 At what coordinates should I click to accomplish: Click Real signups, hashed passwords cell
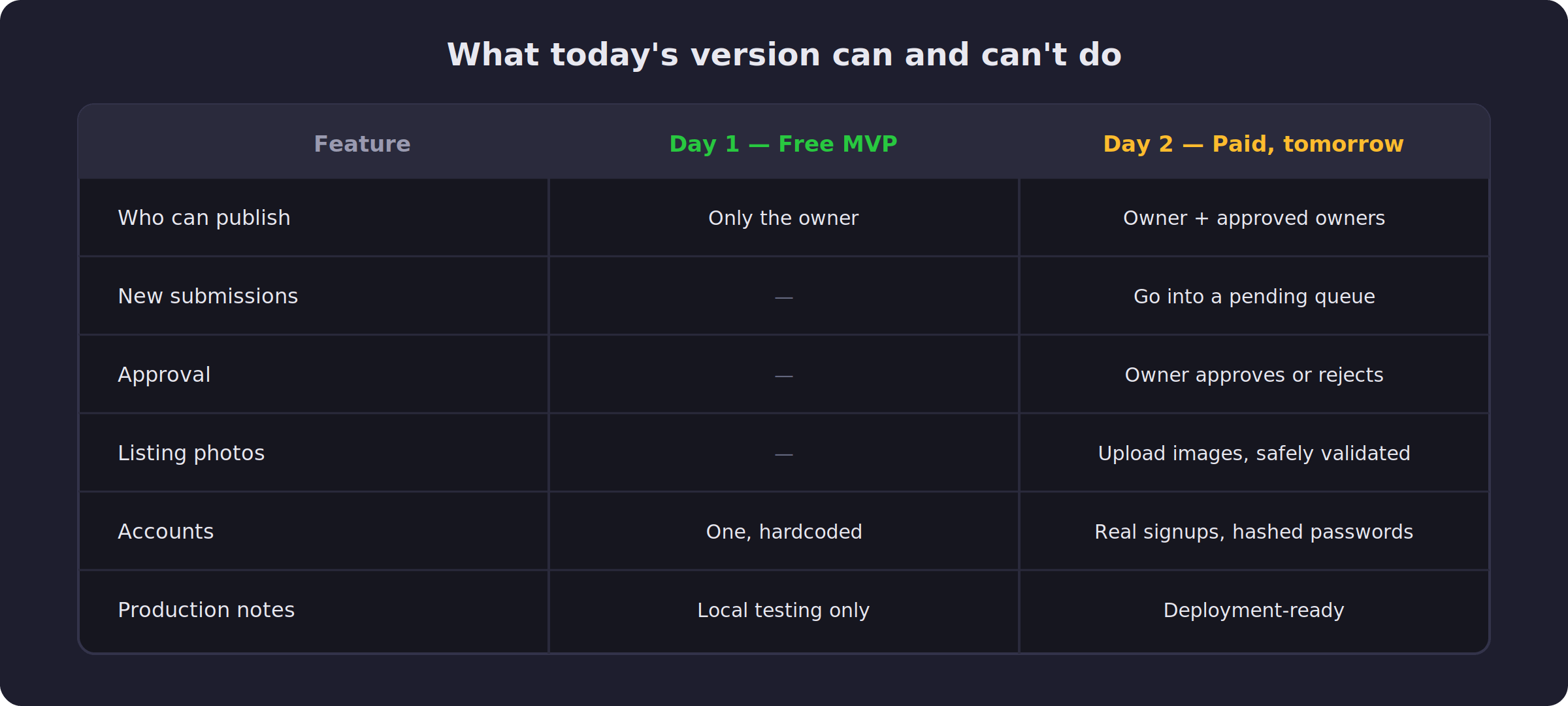coord(1254,531)
